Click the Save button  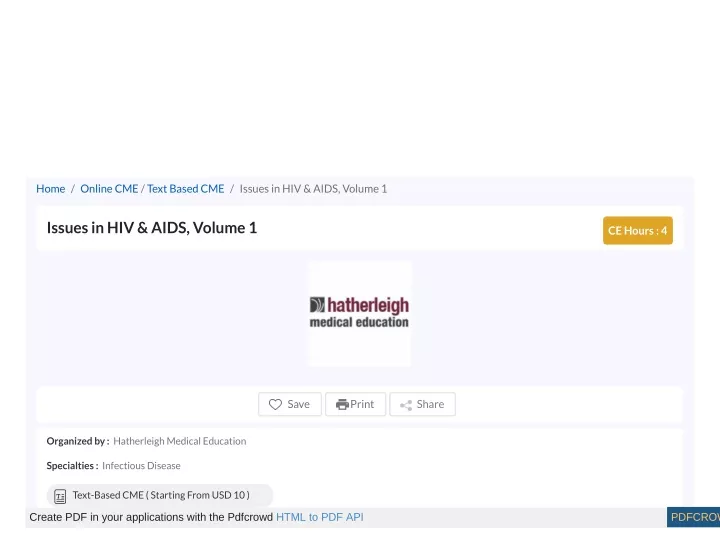click(x=290, y=404)
